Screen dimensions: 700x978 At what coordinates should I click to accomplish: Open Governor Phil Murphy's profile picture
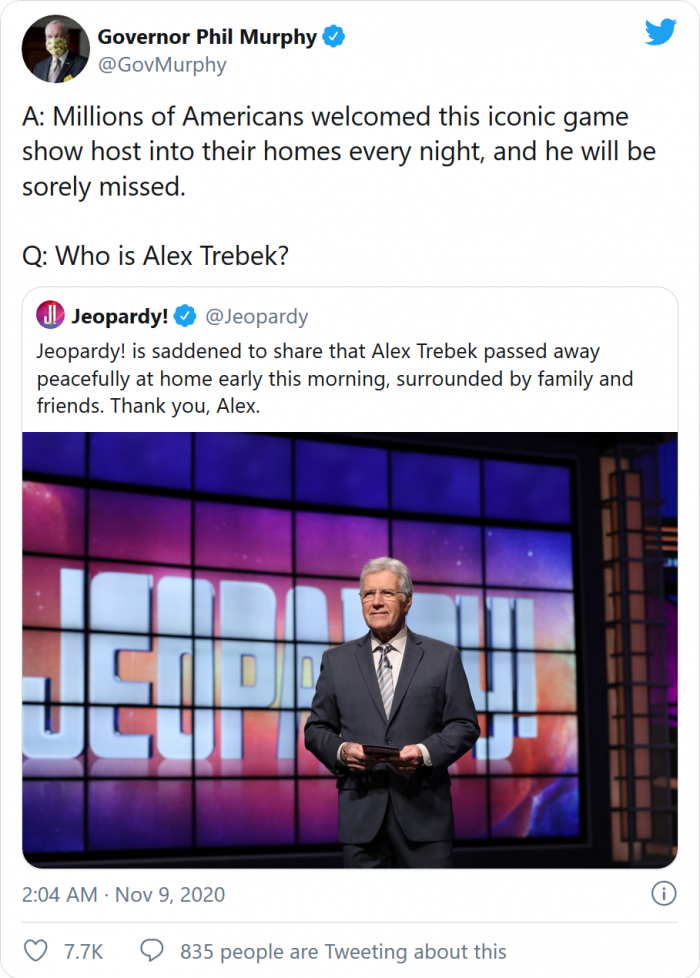(55, 50)
